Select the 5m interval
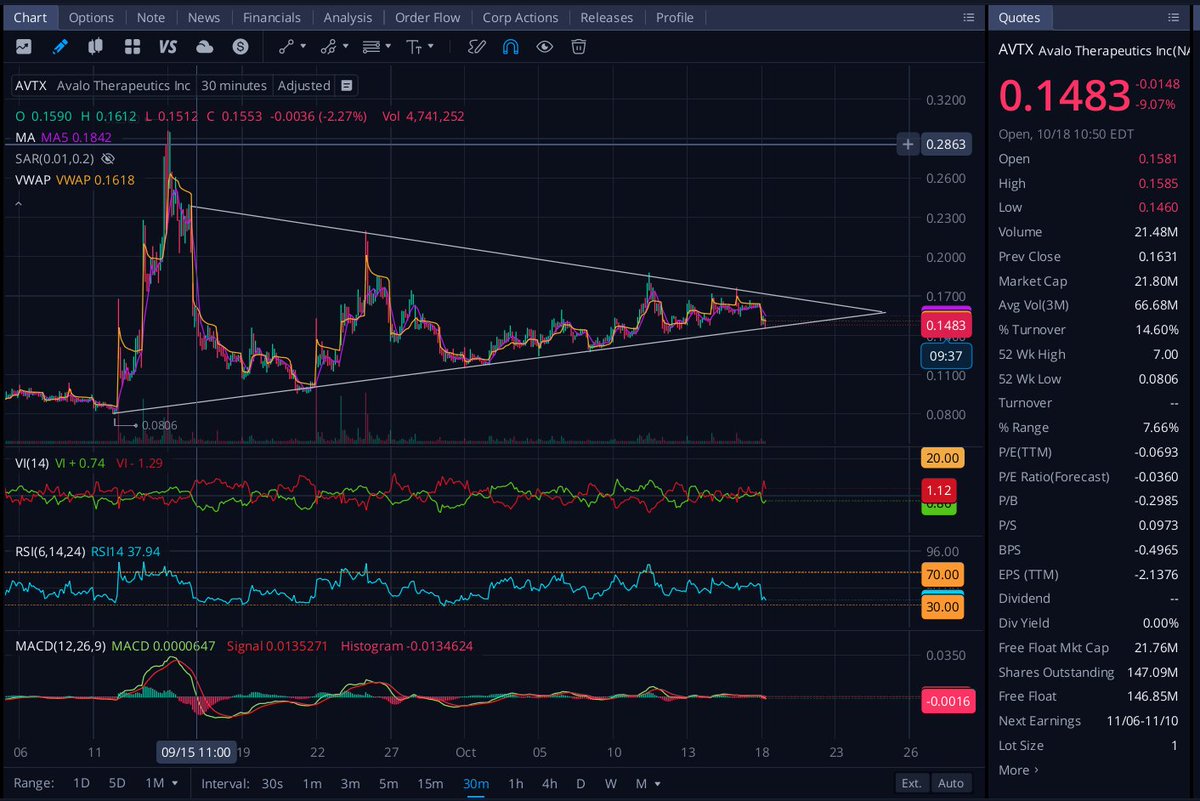Screen dimensions: 1200x801 (x=388, y=783)
